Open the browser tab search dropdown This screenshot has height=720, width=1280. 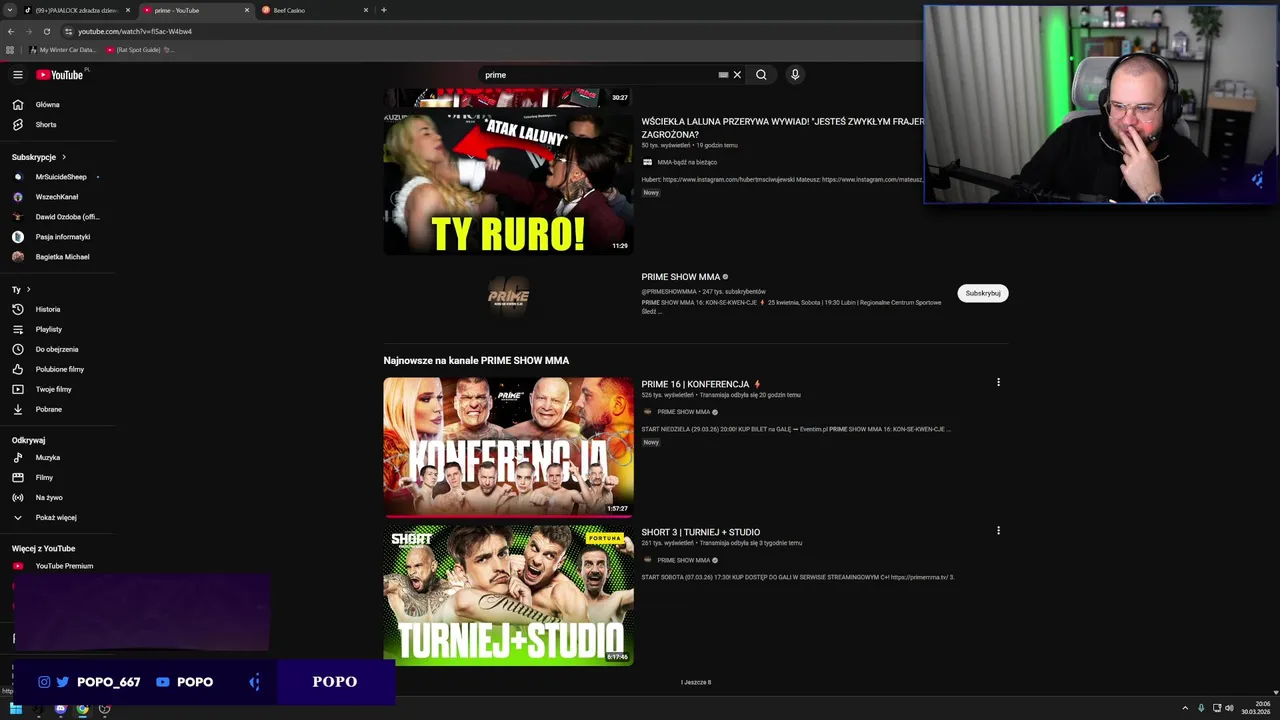pyautogui.click(x=10, y=10)
